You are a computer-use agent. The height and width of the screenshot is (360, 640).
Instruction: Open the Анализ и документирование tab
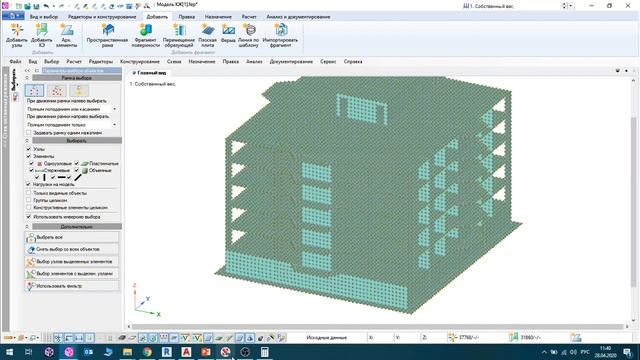coord(298,17)
